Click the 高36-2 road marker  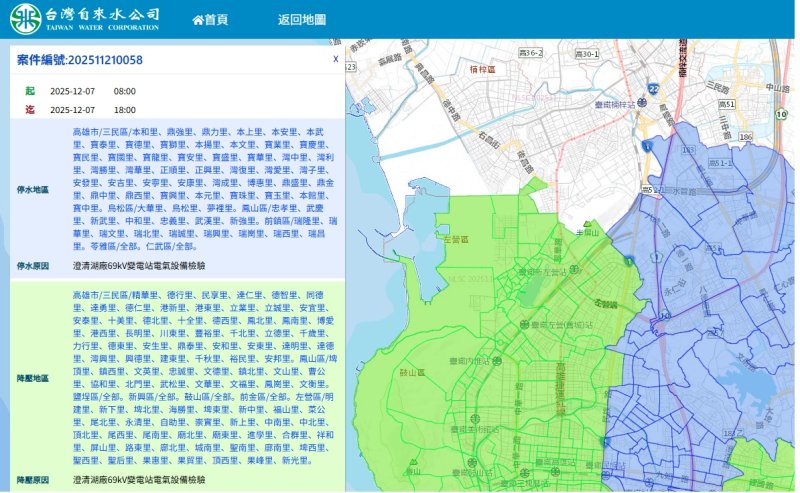[x=531, y=53]
